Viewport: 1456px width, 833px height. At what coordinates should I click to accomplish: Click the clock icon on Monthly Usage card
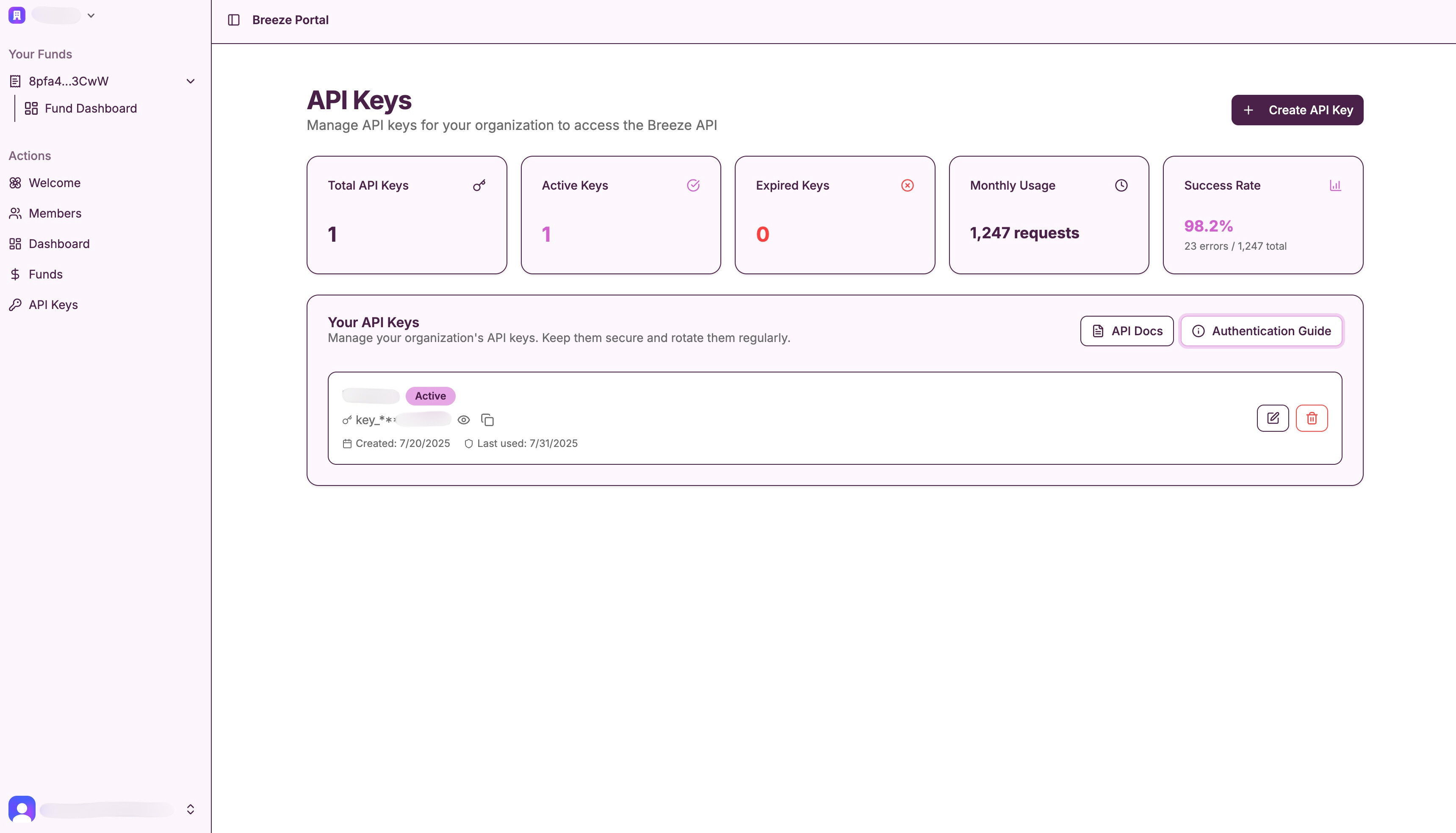[1121, 185]
